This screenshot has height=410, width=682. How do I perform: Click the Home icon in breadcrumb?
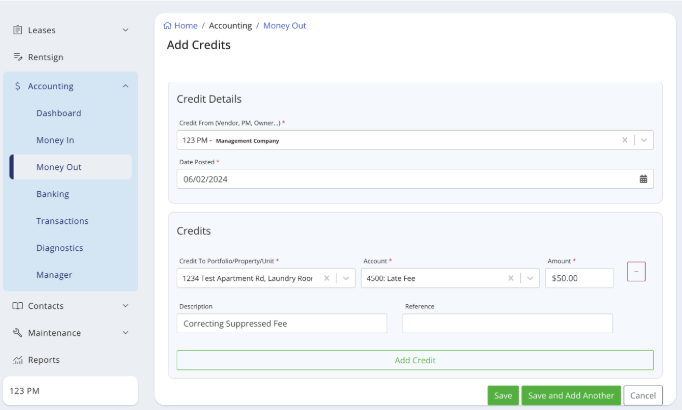[x=168, y=26]
